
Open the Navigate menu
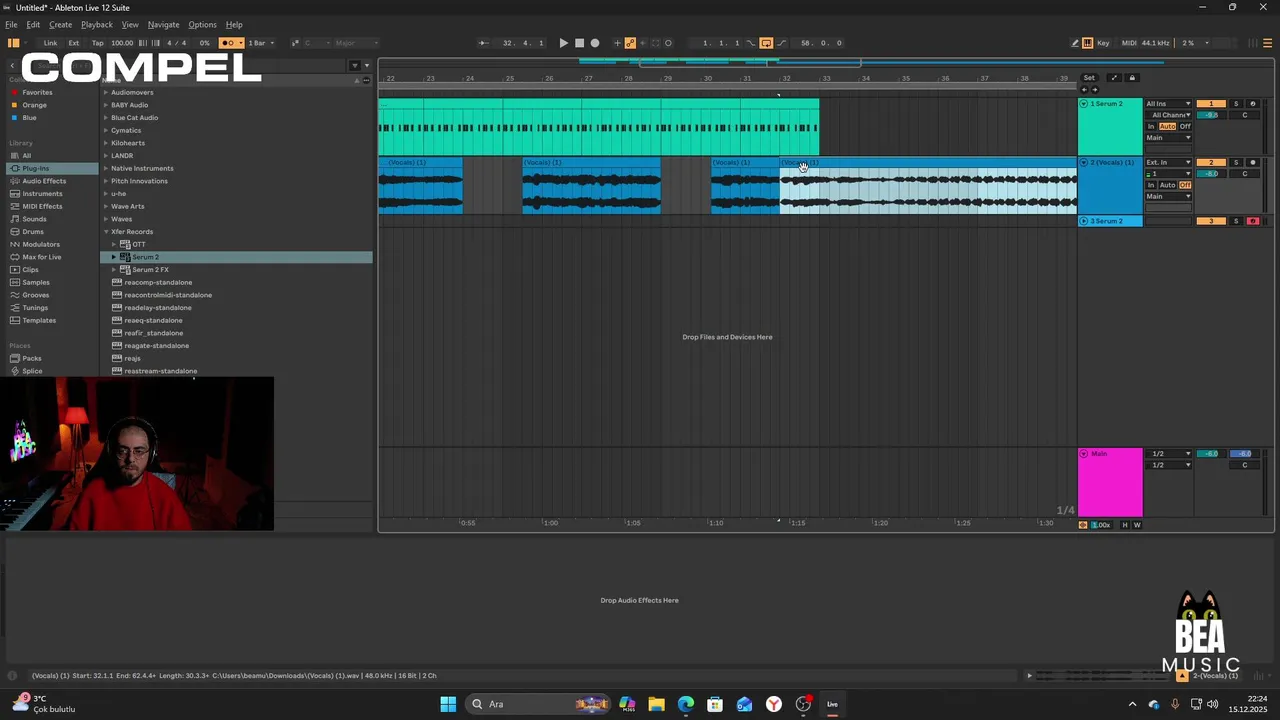pyautogui.click(x=163, y=24)
